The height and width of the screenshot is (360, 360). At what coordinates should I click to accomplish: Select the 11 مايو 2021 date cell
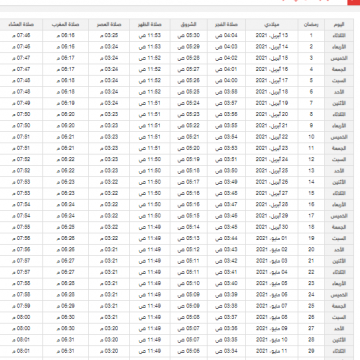click(272, 351)
